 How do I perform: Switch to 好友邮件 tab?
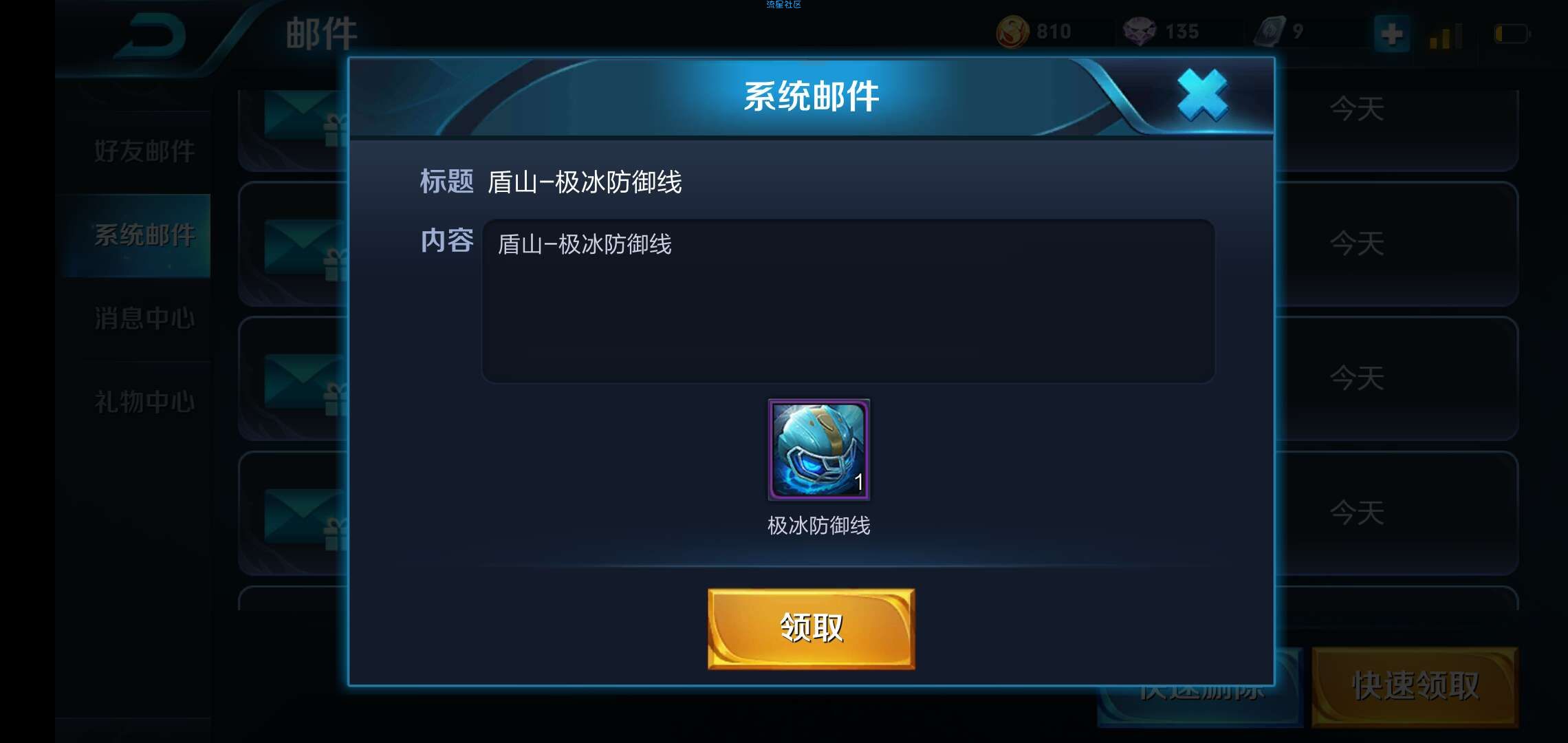[x=144, y=151]
